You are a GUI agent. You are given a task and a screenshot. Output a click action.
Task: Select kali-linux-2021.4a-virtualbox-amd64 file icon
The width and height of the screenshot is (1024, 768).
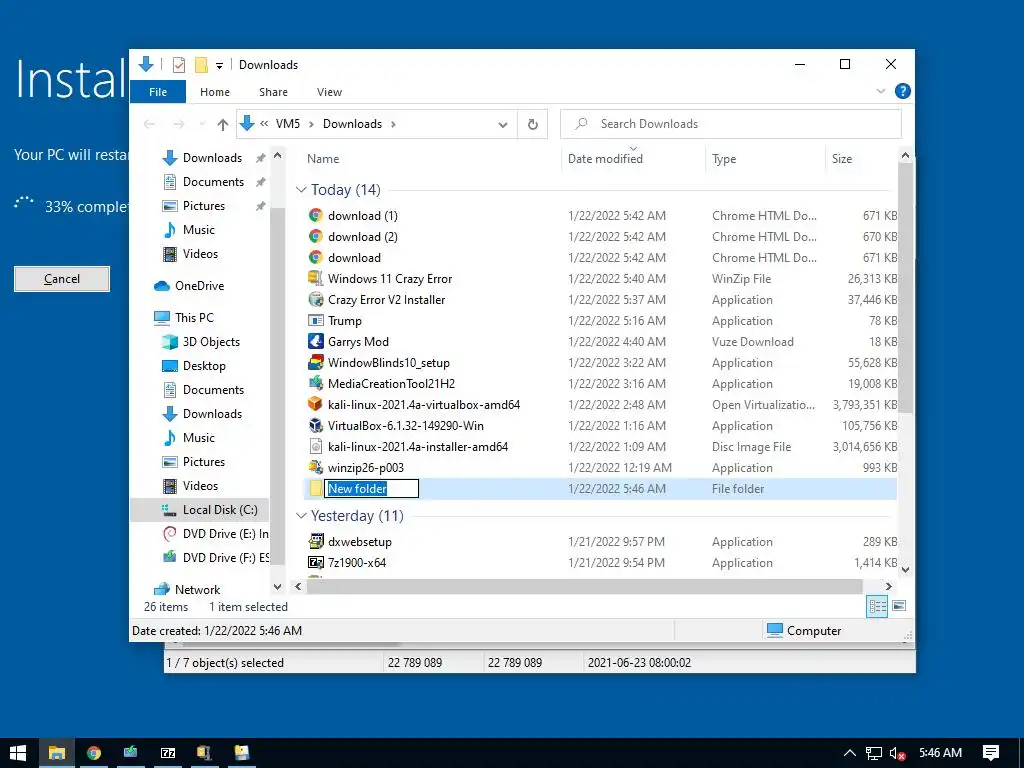pos(315,404)
